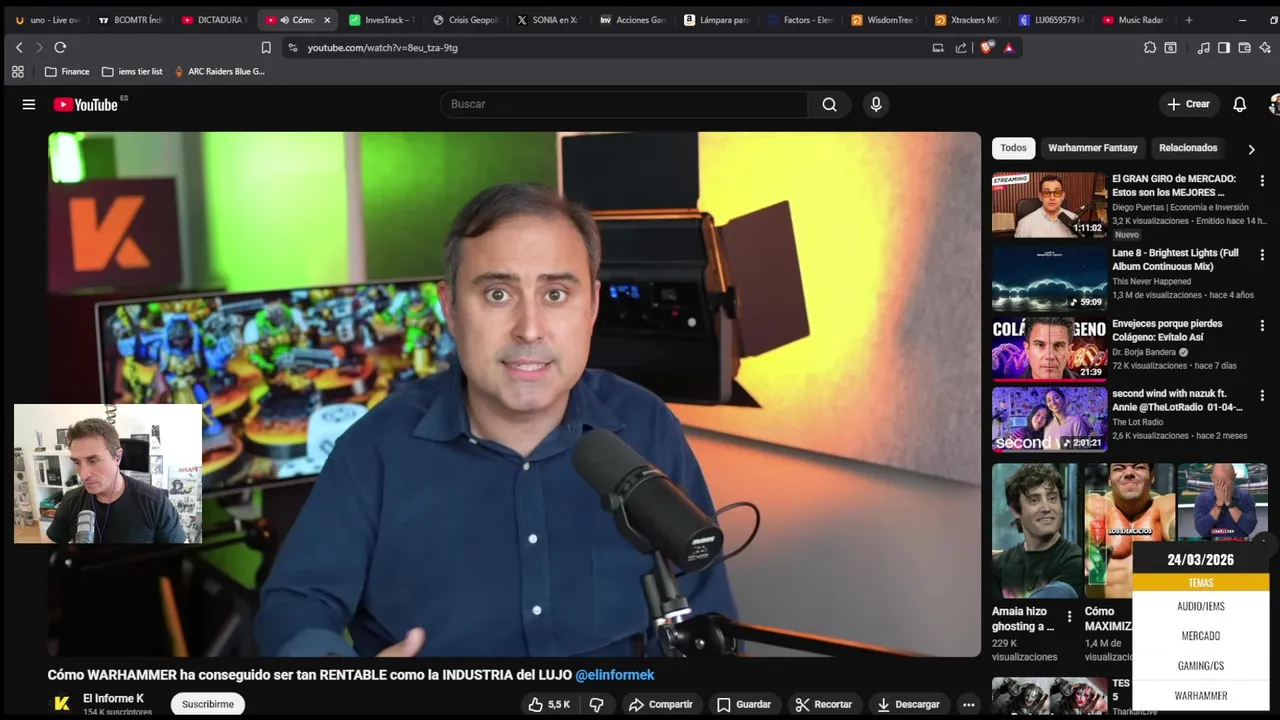Open Brave Playlist music note icon

1203,47
